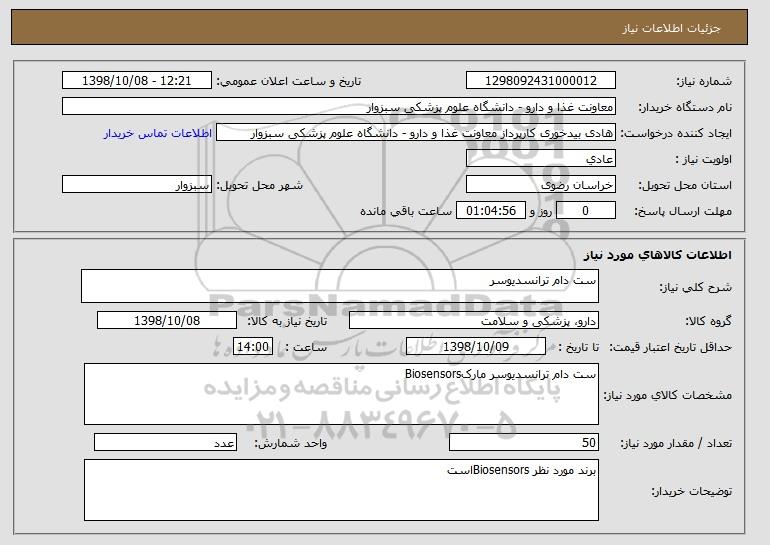Click the مهلت ارسال پاسخ label

[x=683, y=211]
